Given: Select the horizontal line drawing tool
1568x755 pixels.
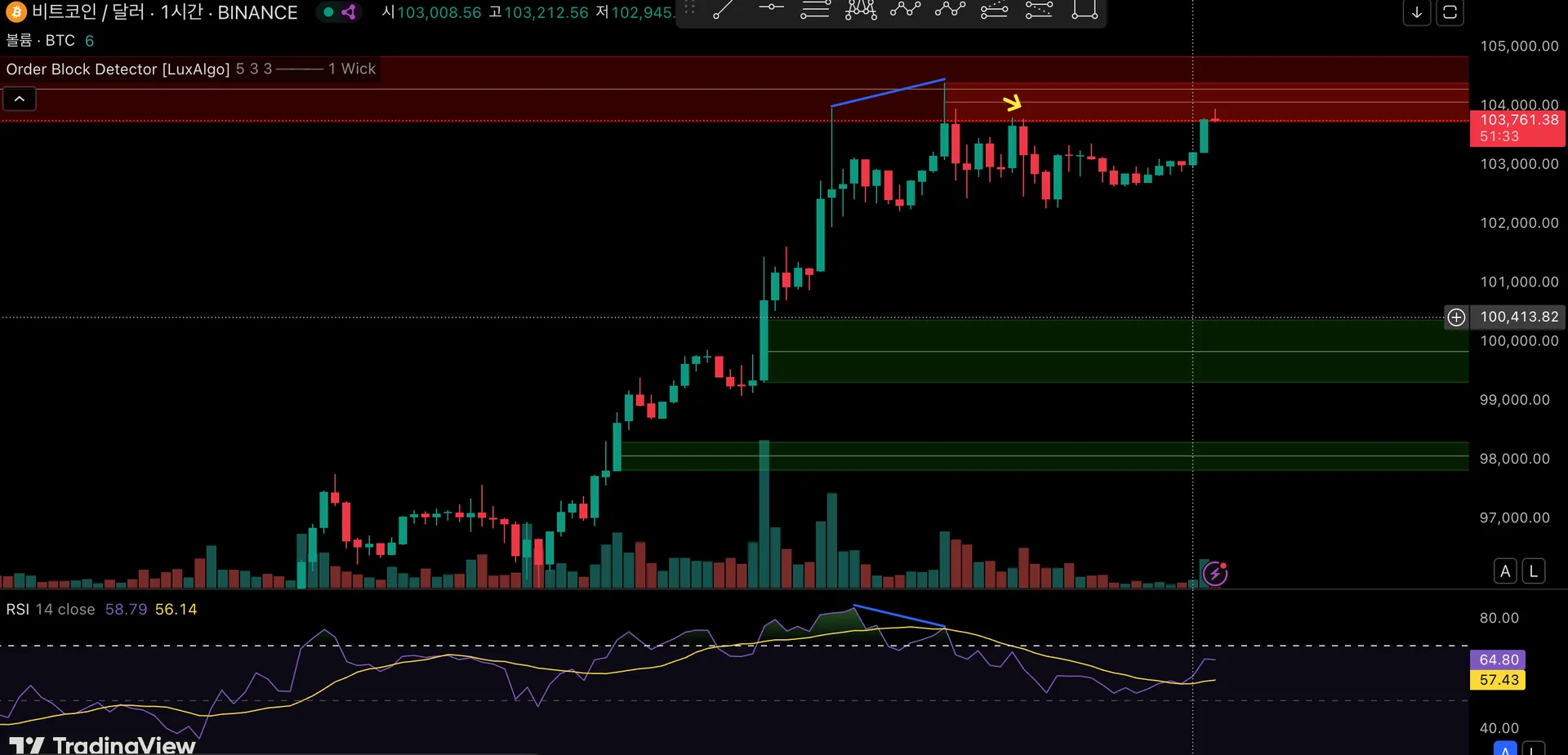Looking at the screenshot, I should 770,8.
